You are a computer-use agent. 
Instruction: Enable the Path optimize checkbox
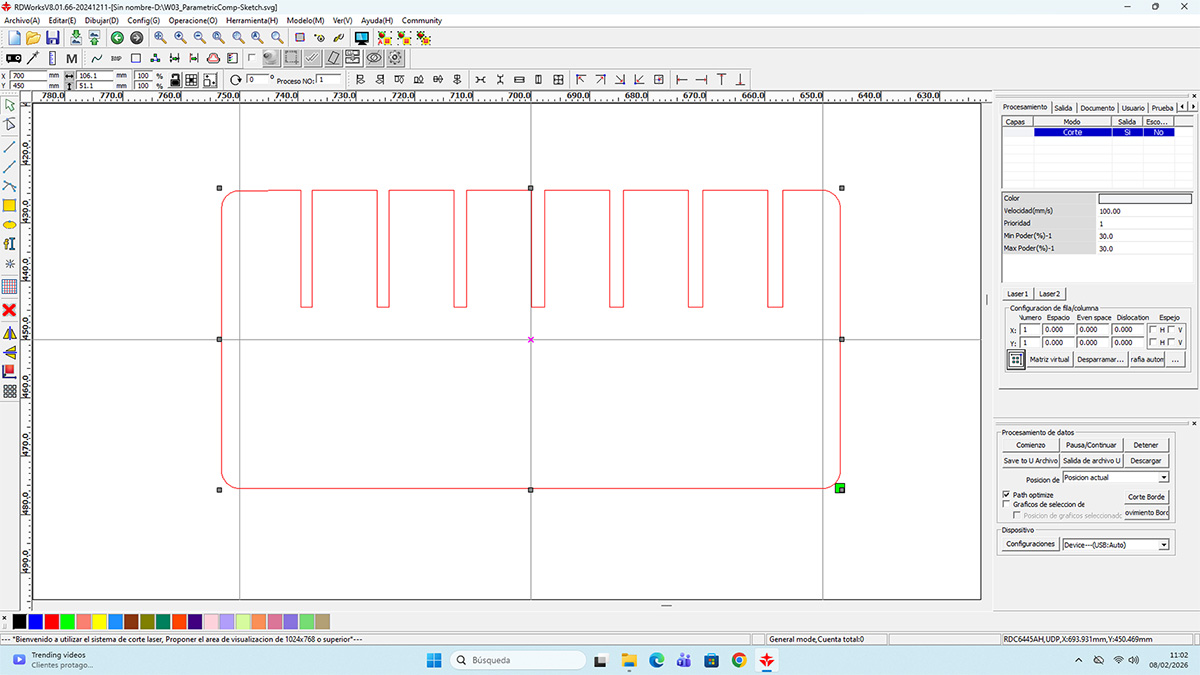[1006, 494]
